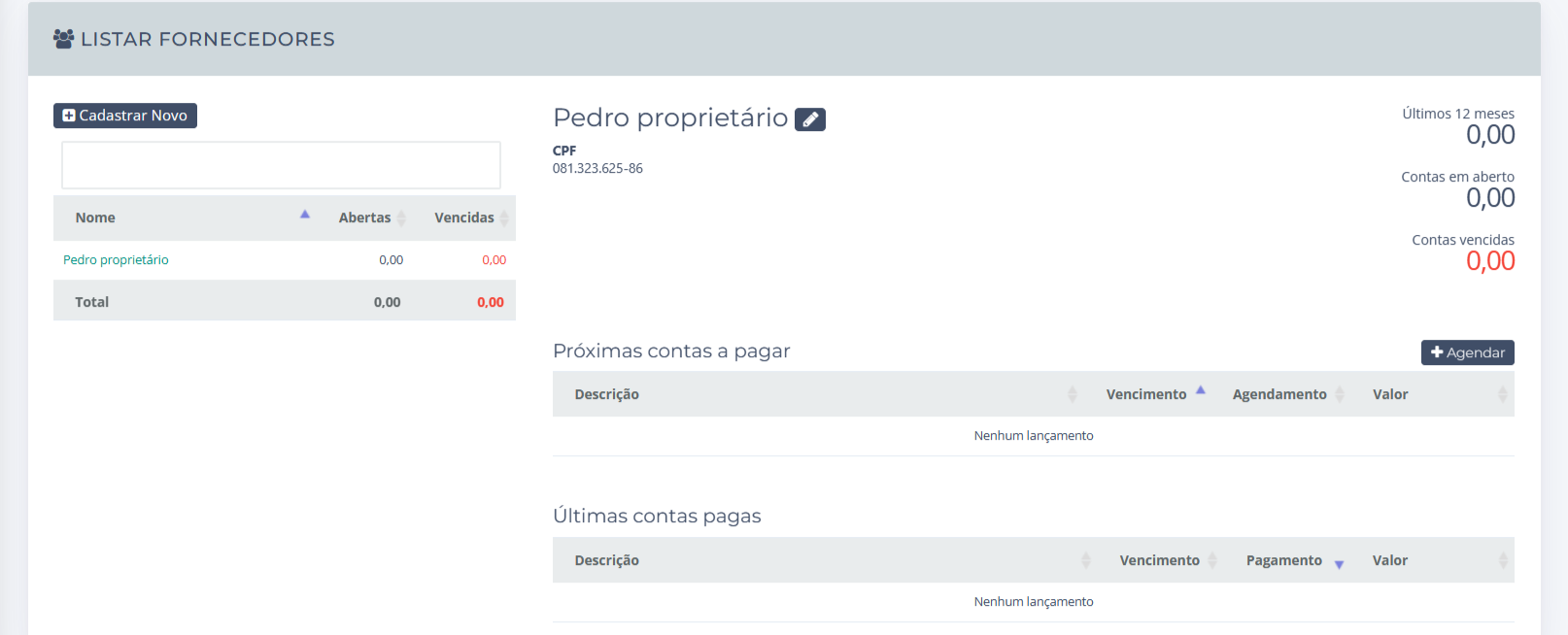The height and width of the screenshot is (635, 1568).
Task: Click the users icon in Listar Fornecedores header
Action: click(64, 39)
